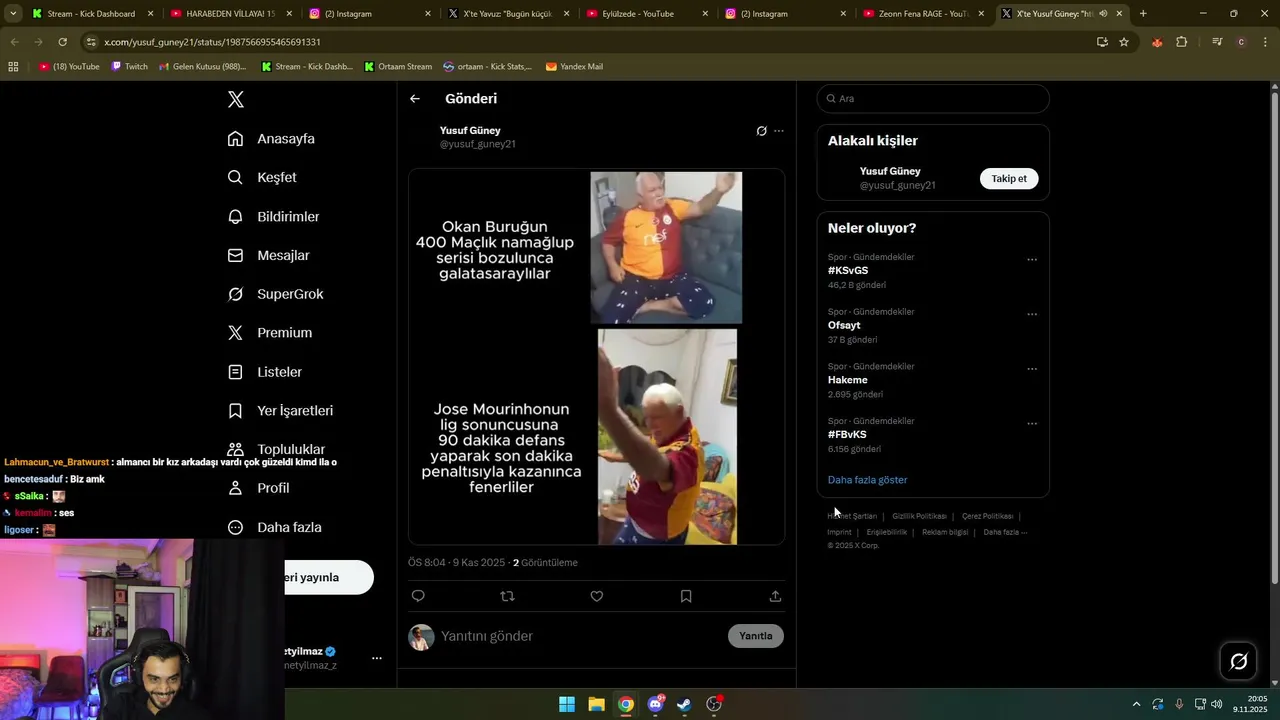Bookmark the post with bookmark icon
Viewport: 1280px width, 720px height.
point(686,596)
